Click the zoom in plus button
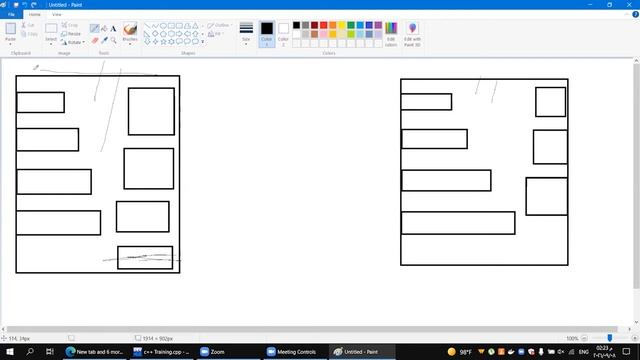This screenshot has width=640, height=360. pos(635,338)
